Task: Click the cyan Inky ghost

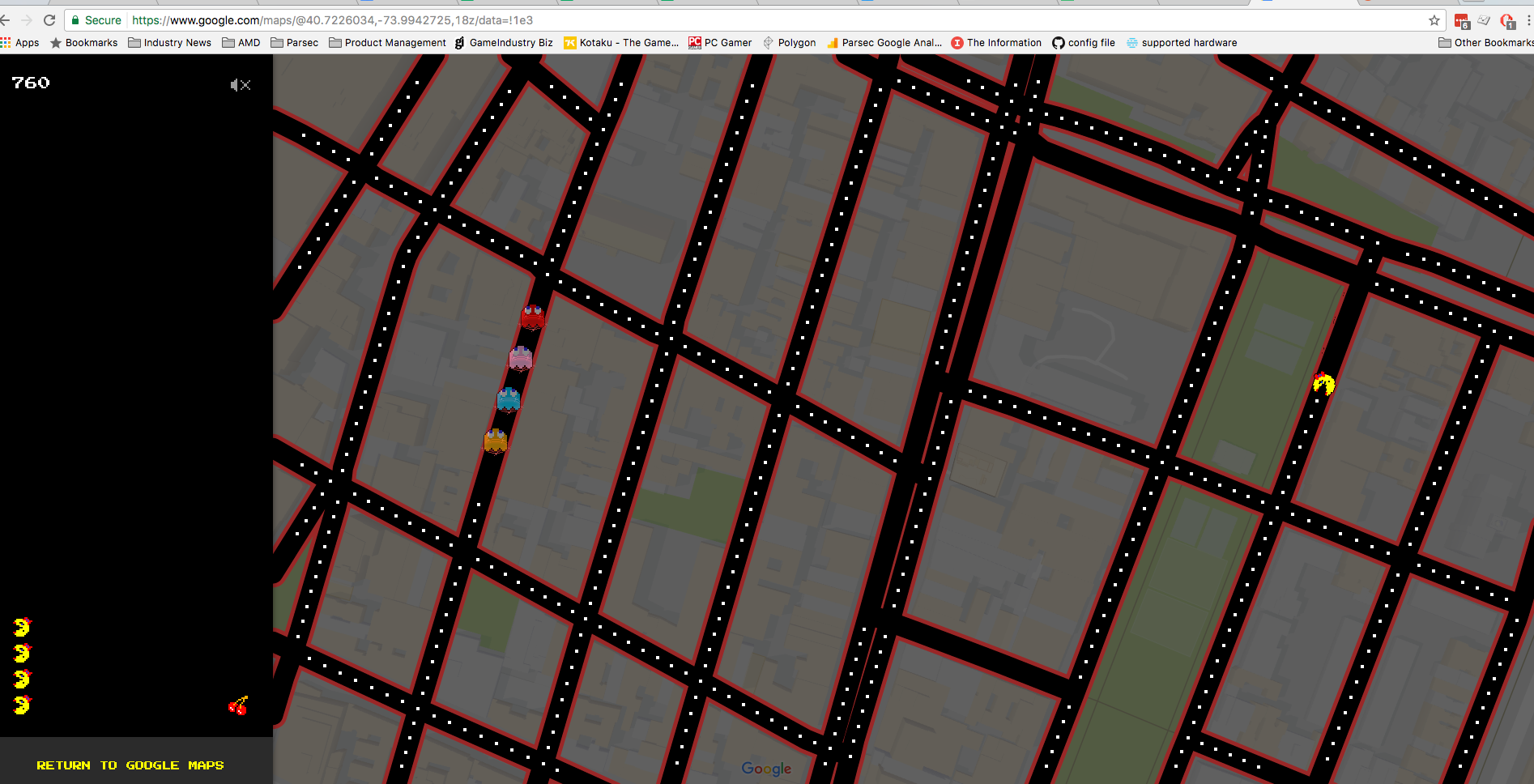Action: pos(508,399)
